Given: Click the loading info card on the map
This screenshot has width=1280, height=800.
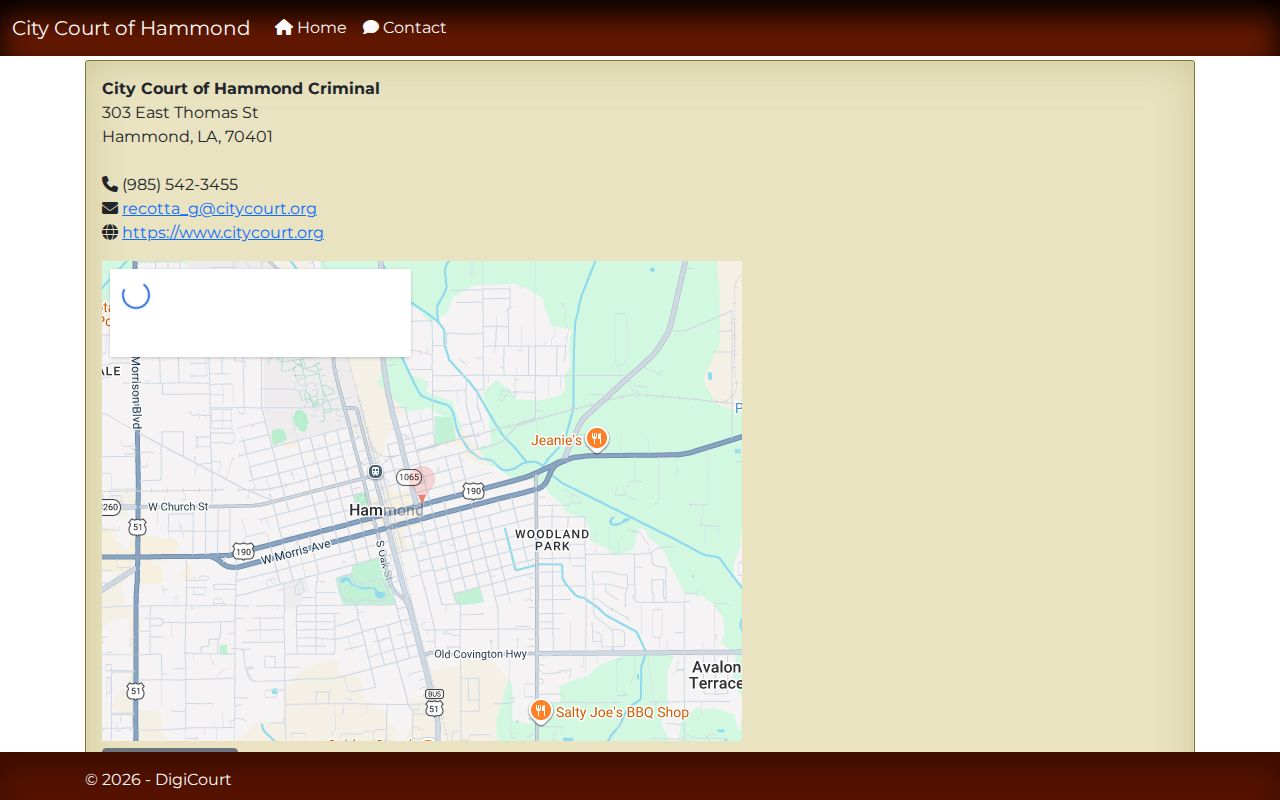Looking at the screenshot, I should click(x=260, y=313).
